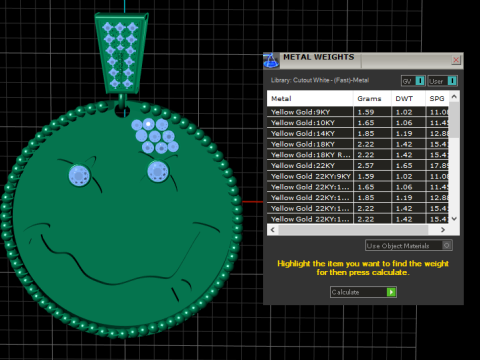The image size is (480, 360).
Task: Select the pendant's left eye gem
Action: [79, 175]
